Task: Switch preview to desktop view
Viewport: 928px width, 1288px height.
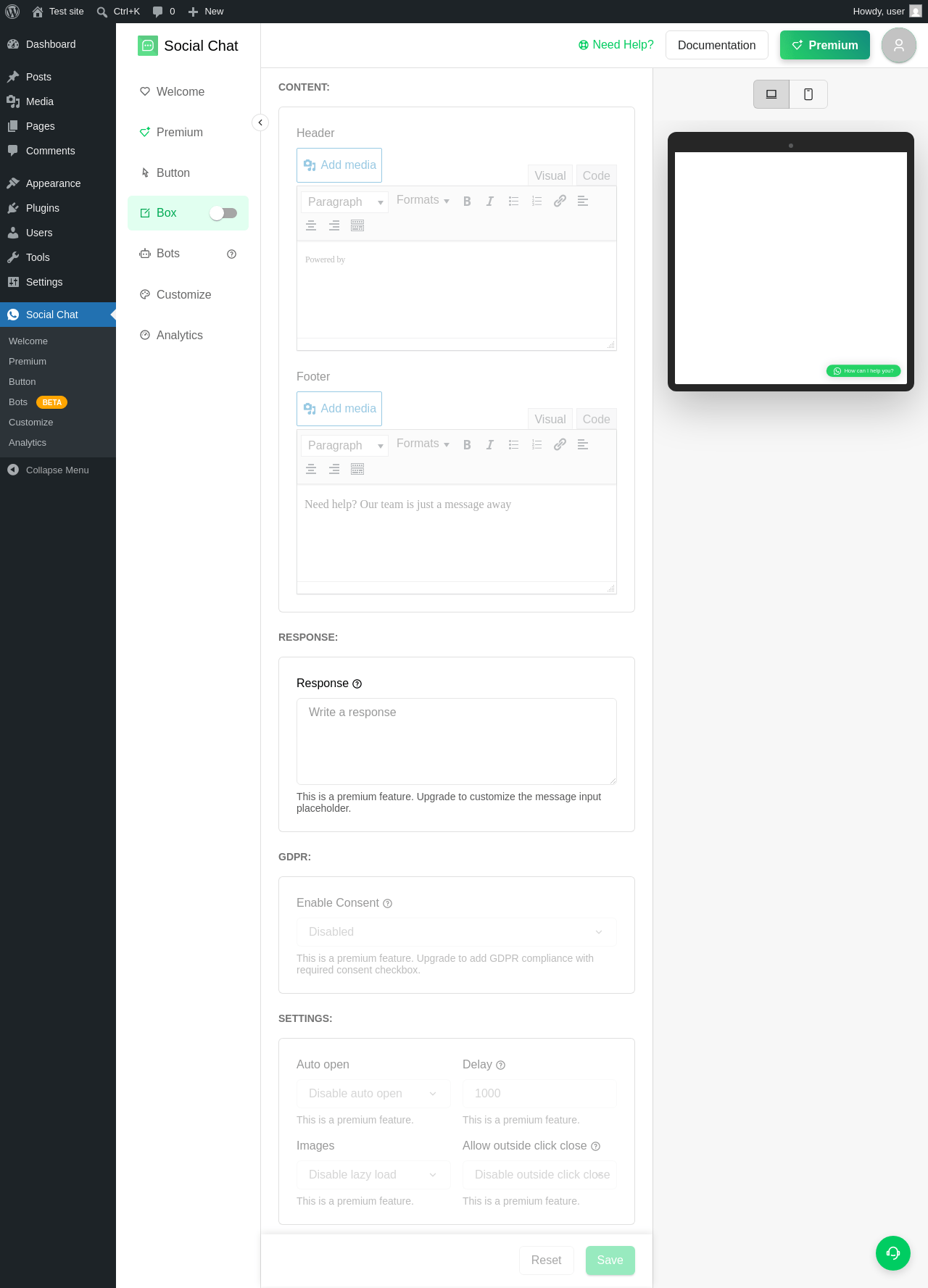Action: [771, 94]
